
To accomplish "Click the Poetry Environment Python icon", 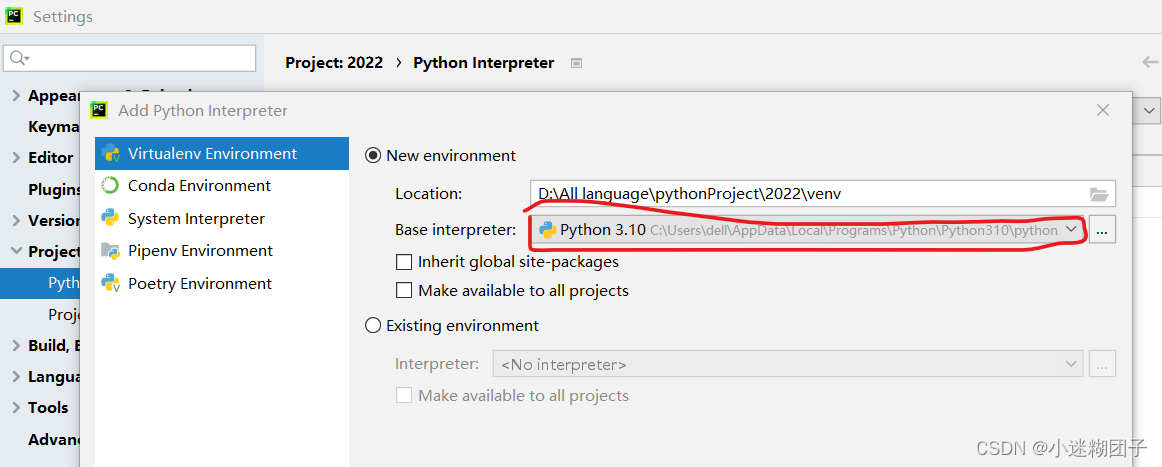I will click(111, 283).
